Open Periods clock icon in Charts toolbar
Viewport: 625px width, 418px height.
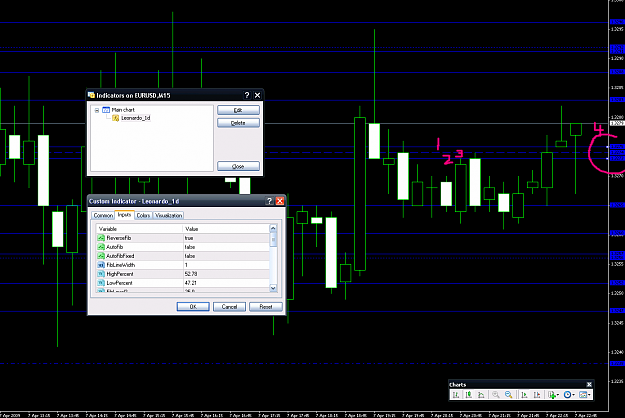[567, 394]
